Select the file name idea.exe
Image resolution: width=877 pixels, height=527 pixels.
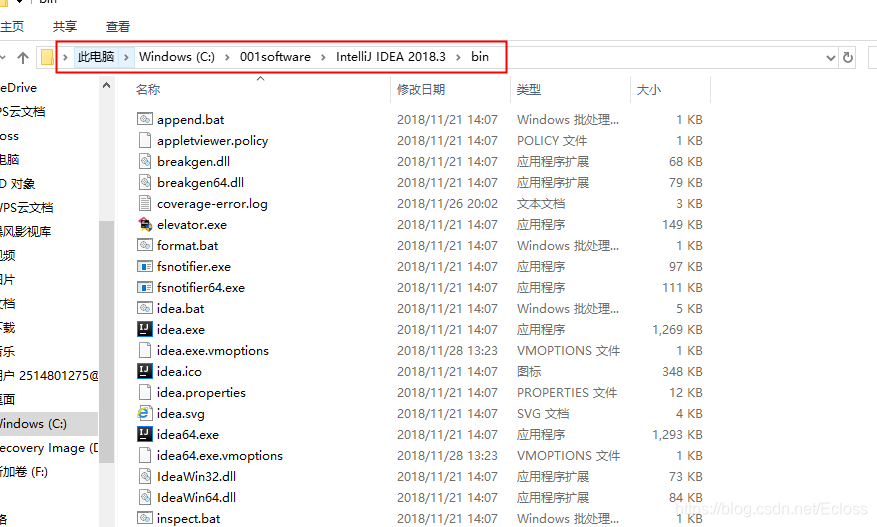[x=181, y=330]
